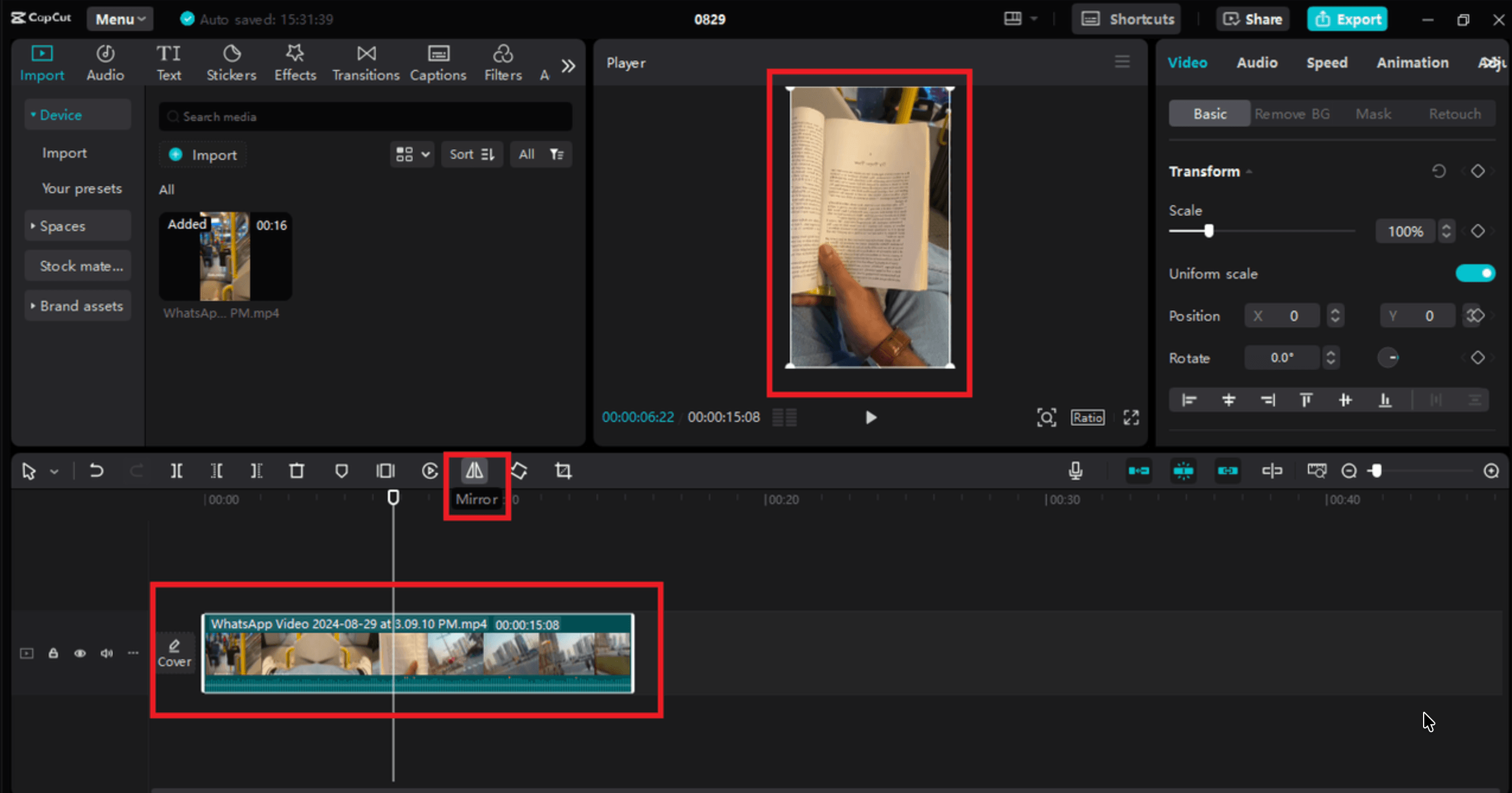Click the Undo arrow icon
The height and width of the screenshot is (793, 1512).
96,471
